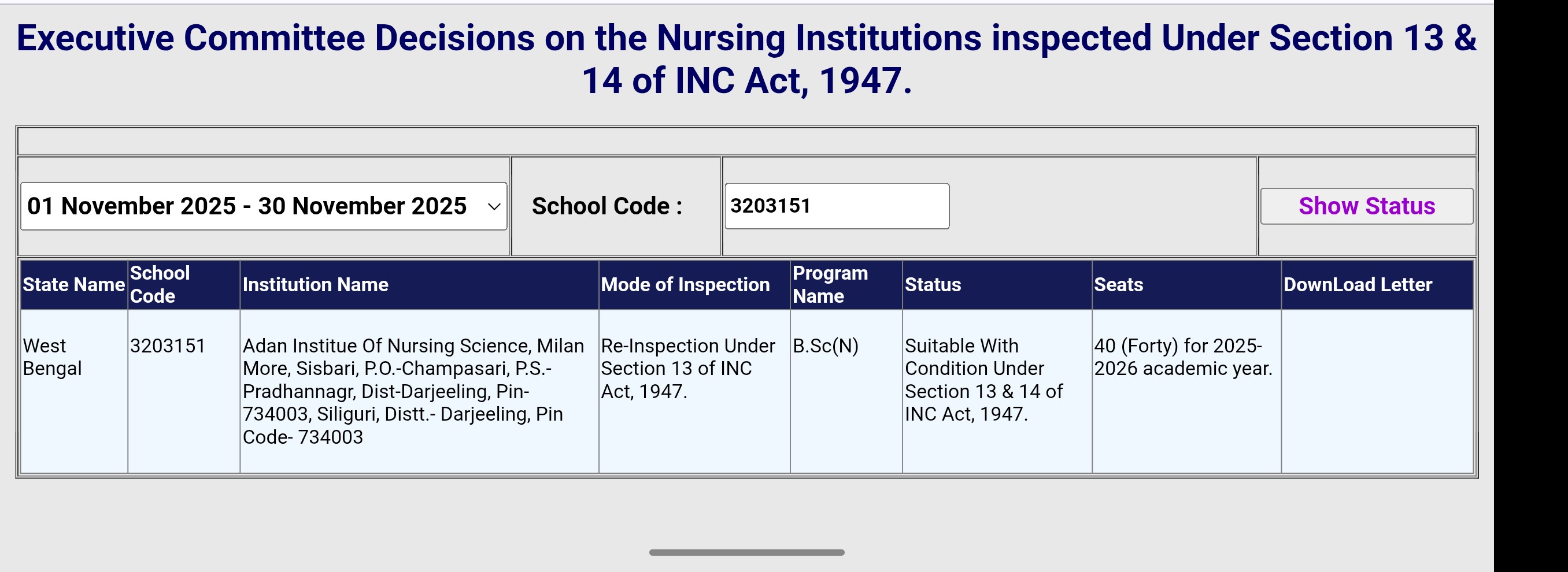Click the Suitable With Condition status text

pyautogui.click(x=983, y=380)
